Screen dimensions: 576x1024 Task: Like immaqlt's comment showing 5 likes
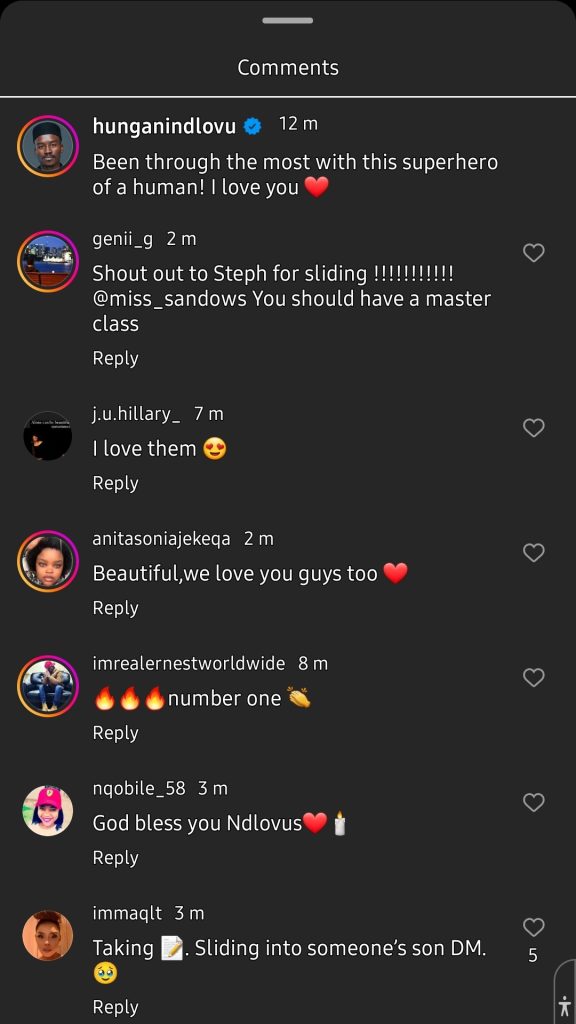coord(534,927)
